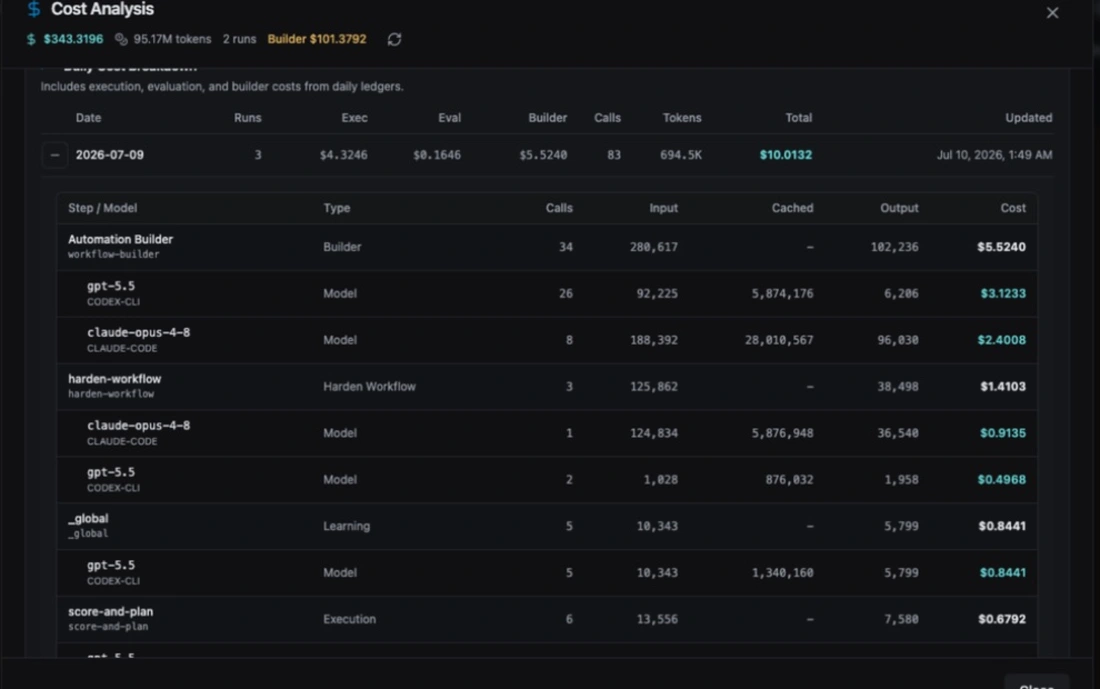Click the $0.1646 eval cost
1100x689 pixels.
click(x=436, y=155)
